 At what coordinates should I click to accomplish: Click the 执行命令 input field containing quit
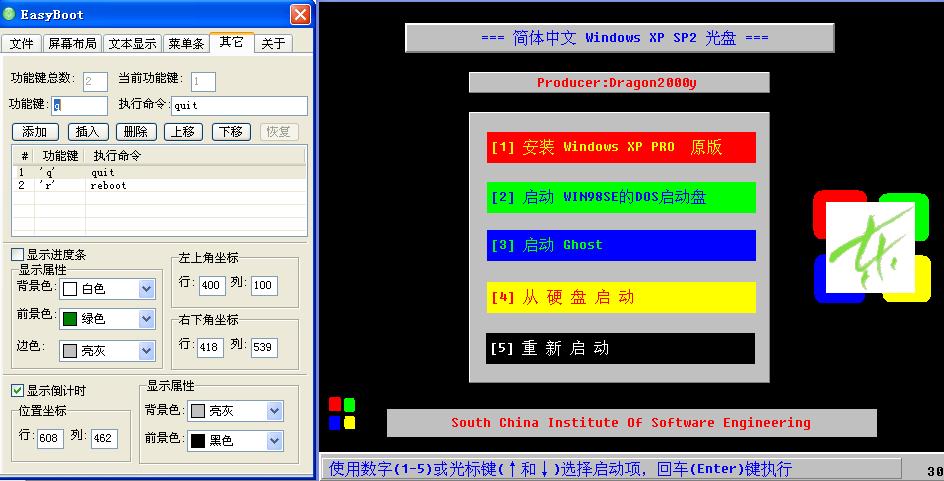[240, 105]
